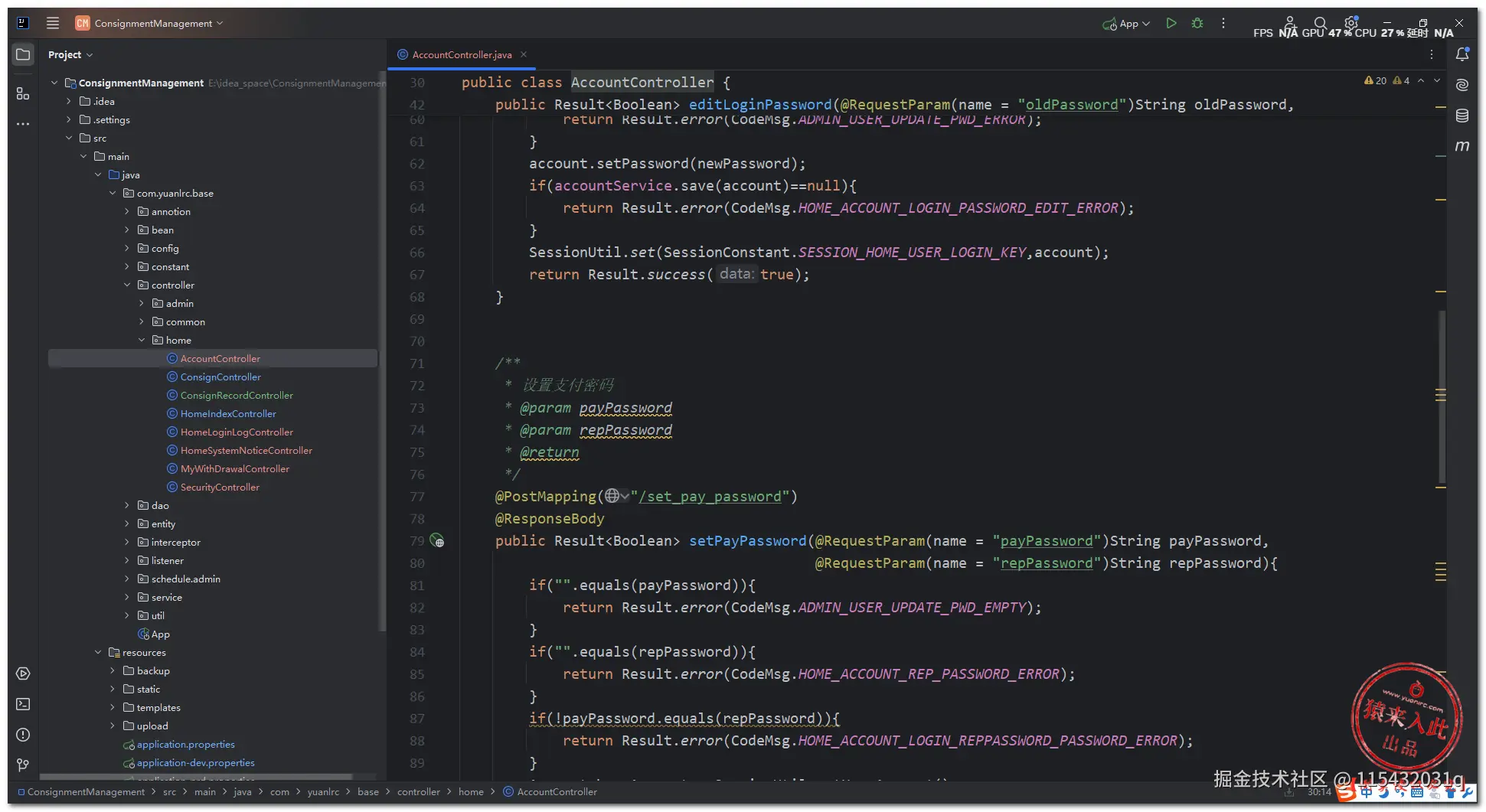Open Search Everywhere magnifier icon
This screenshot has width=1486, height=812.
click(1320, 23)
